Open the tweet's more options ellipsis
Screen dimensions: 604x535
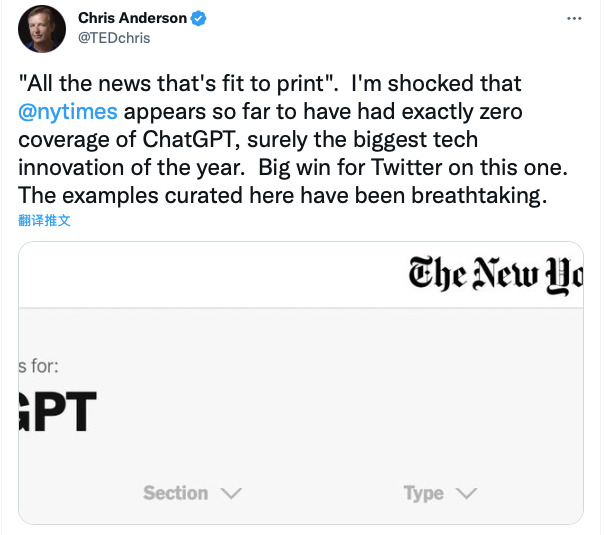click(574, 19)
